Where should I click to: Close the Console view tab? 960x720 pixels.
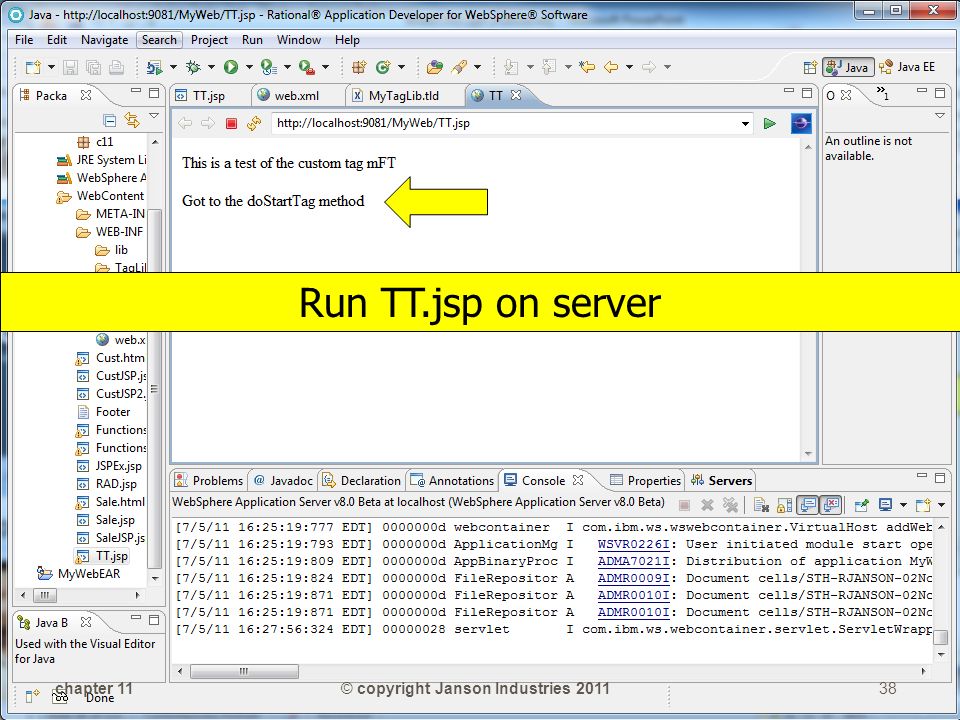point(578,480)
